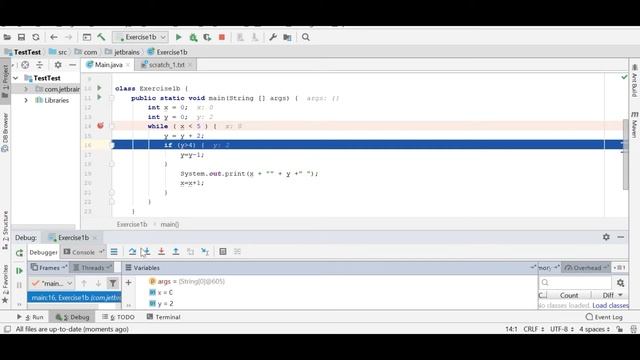The height and width of the screenshot is (360, 640).
Task: Navigate Forward with the right arrow icon
Action: pos(68,37)
